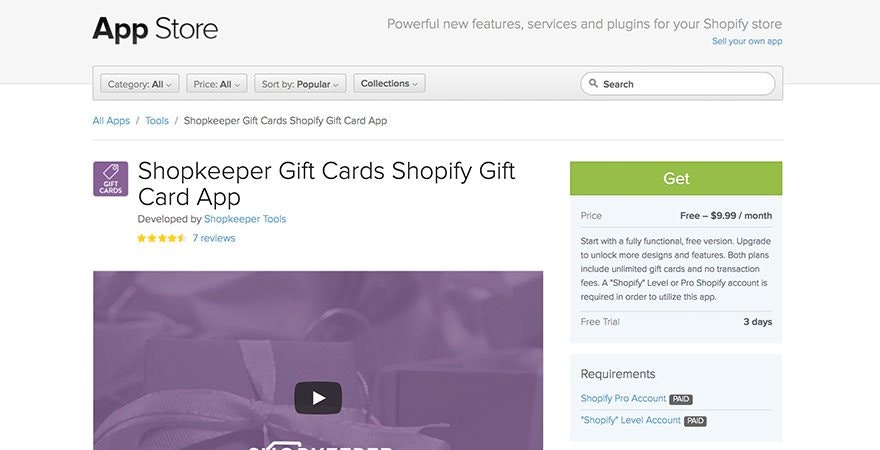Expand the Sort by: Popular dropdown
This screenshot has height=450, width=880.
click(300, 84)
